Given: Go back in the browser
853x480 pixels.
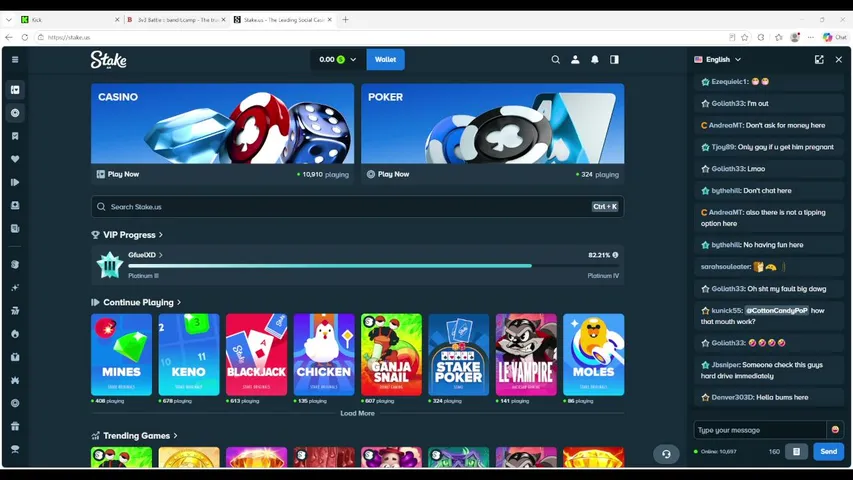Looking at the screenshot, I should (9, 37).
